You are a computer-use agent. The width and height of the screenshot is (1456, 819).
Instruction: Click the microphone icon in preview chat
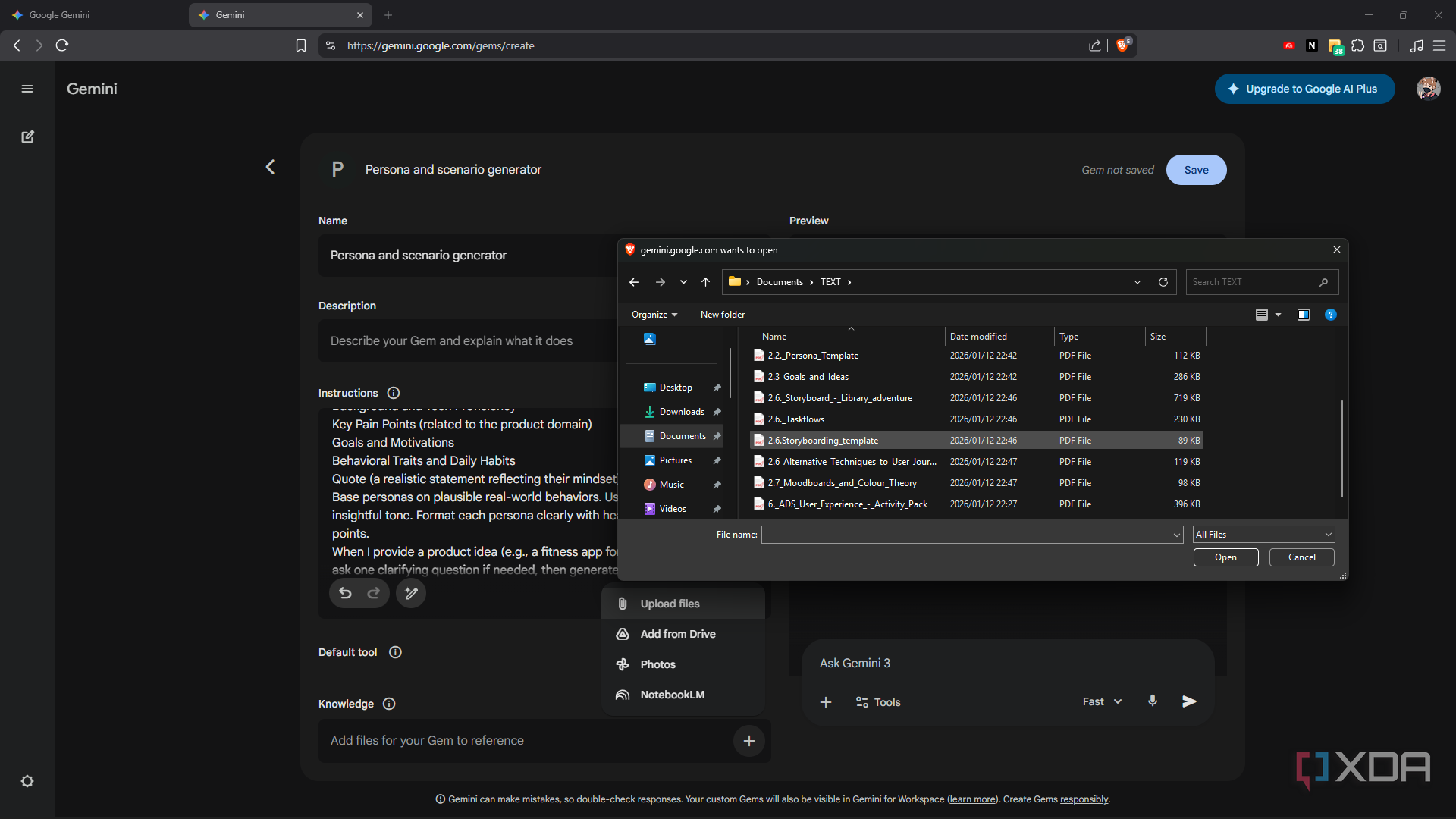tap(1152, 701)
